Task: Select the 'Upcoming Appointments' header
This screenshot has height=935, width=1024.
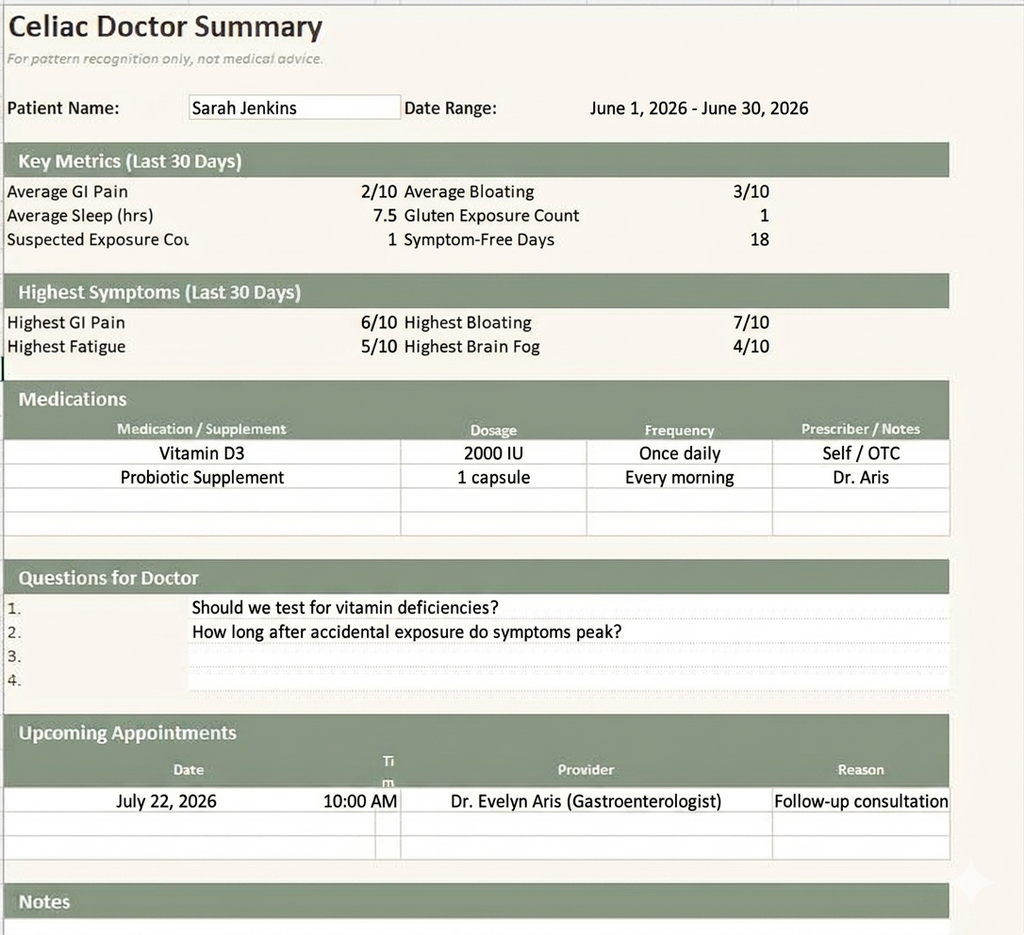Action: click(127, 733)
